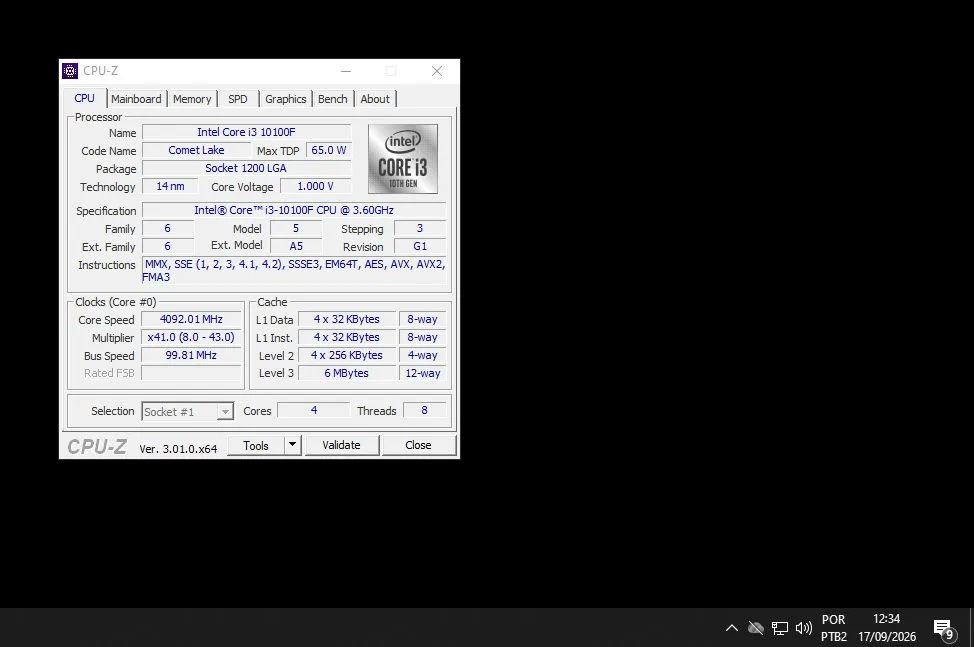Screen dimensions: 974x647
Task: Click the Bus Speed value 99.81 MHz
Action: (x=191, y=355)
